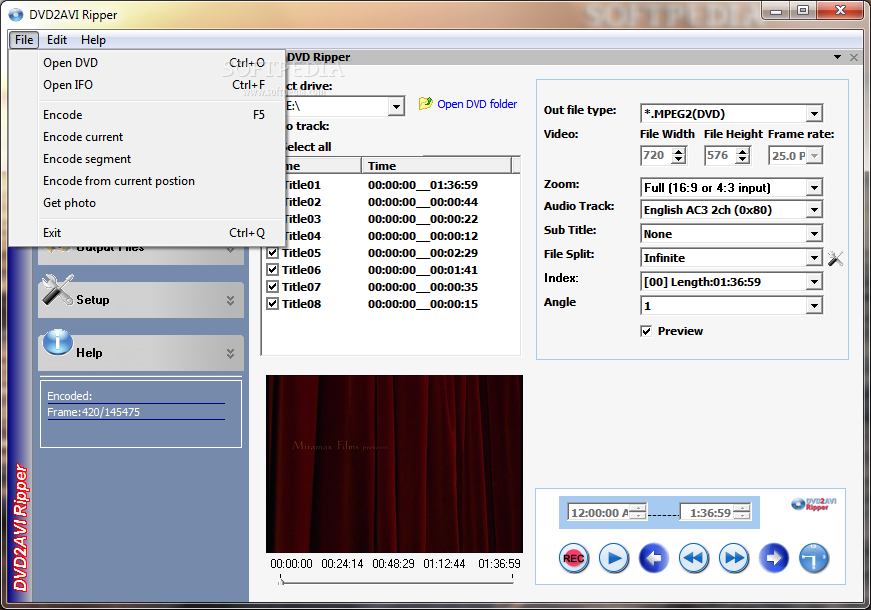871x610 pixels.
Task: Click the Setup wrench icon
Action: pyautogui.click(x=57, y=290)
